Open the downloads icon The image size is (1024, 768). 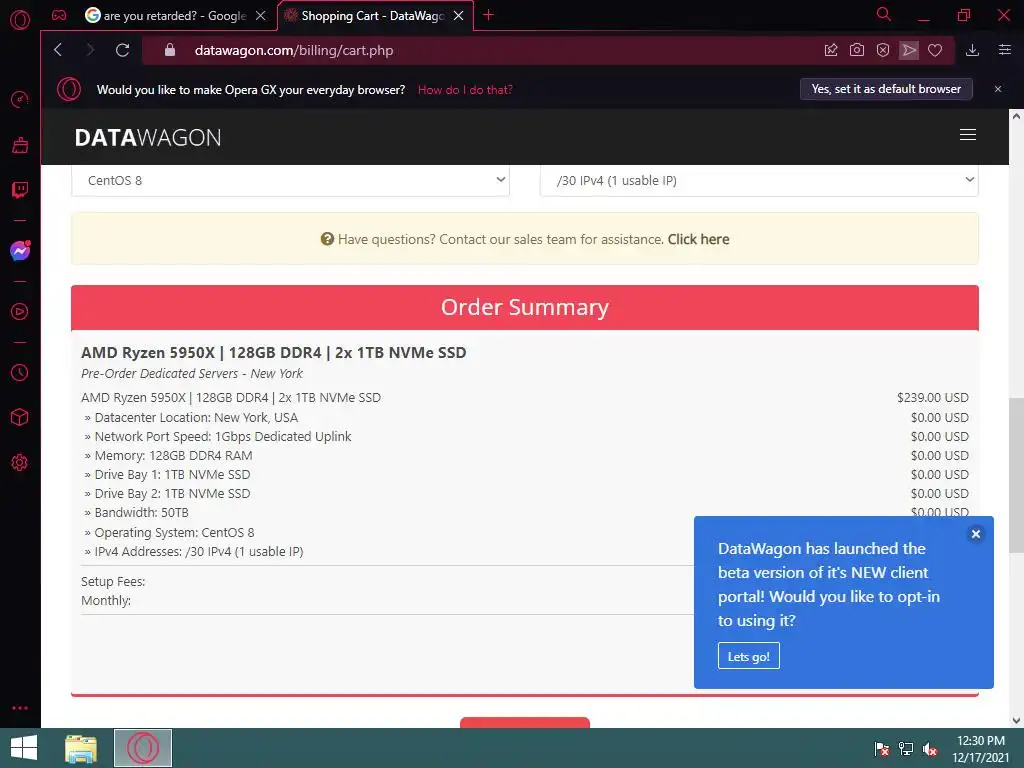(x=972, y=50)
